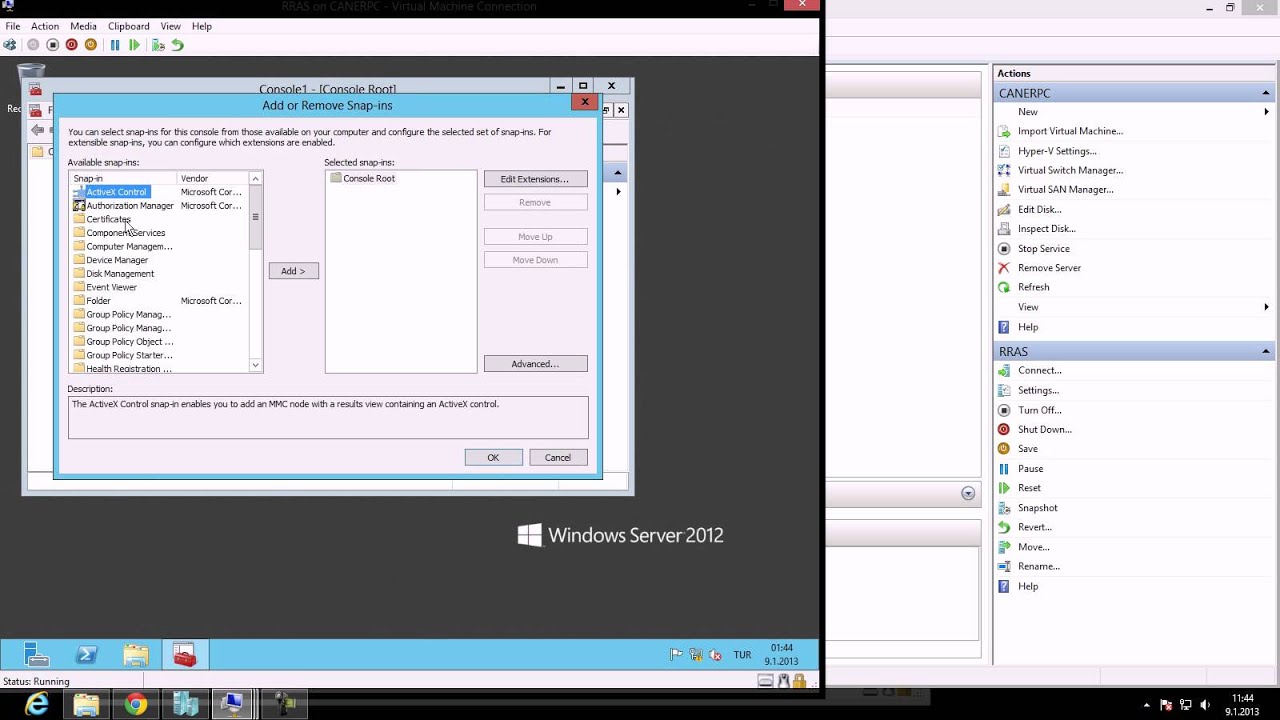Open PowerShell from guest taskbar
Screen dimensions: 1280x720
pos(87,655)
